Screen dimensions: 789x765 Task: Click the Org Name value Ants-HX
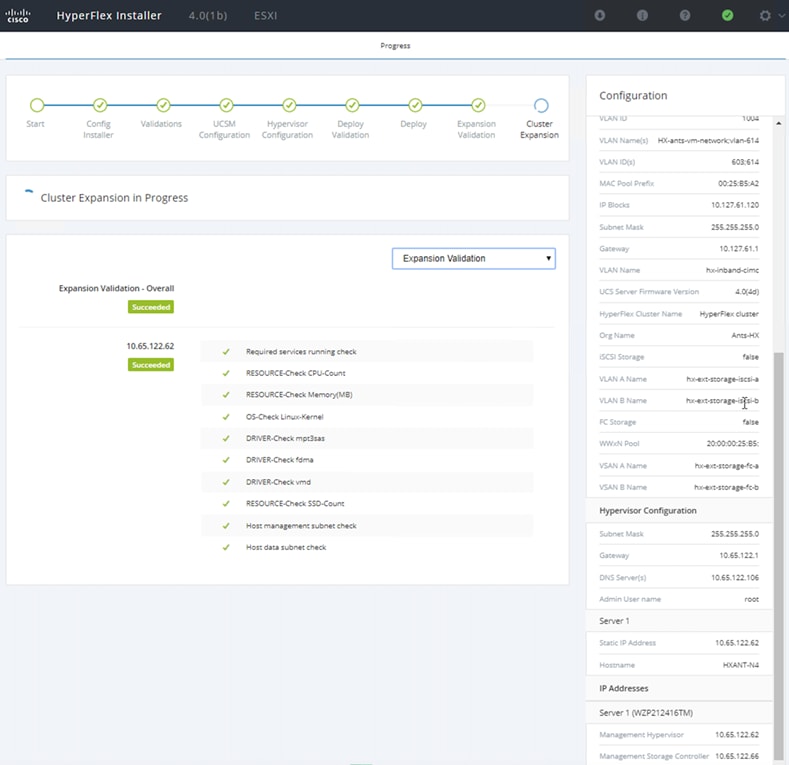pyautogui.click(x=745, y=336)
